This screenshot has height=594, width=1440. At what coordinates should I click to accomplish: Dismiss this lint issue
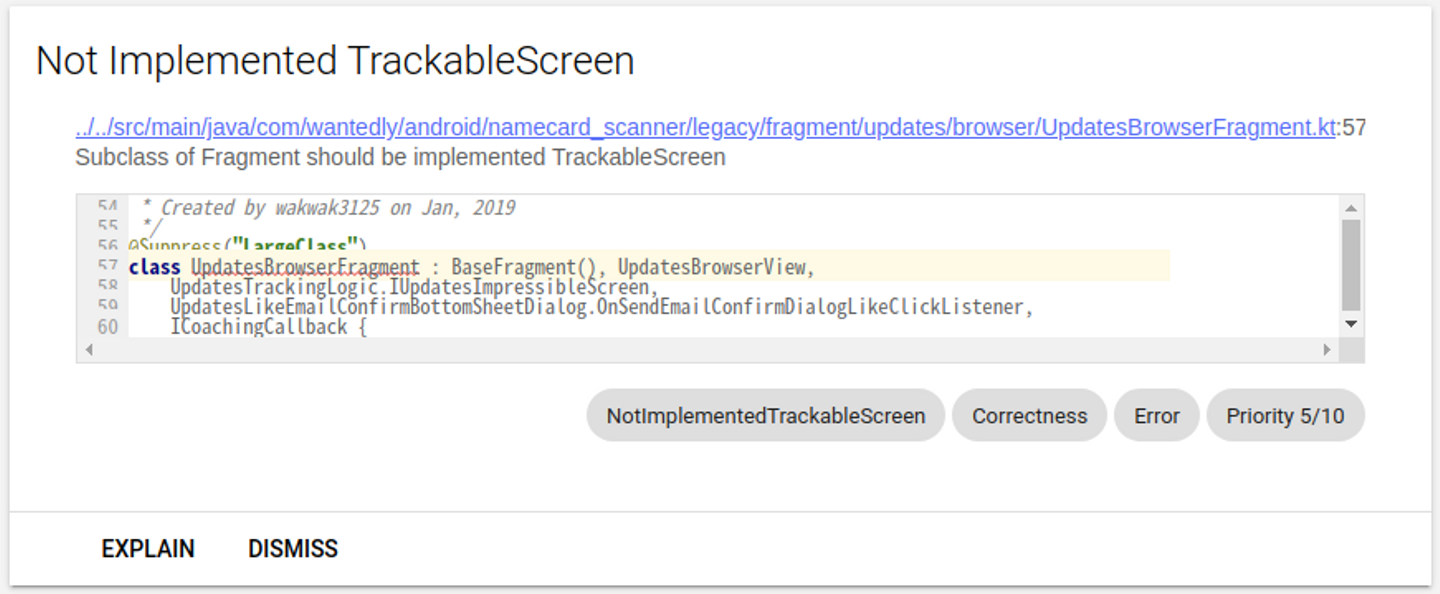(x=293, y=549)
